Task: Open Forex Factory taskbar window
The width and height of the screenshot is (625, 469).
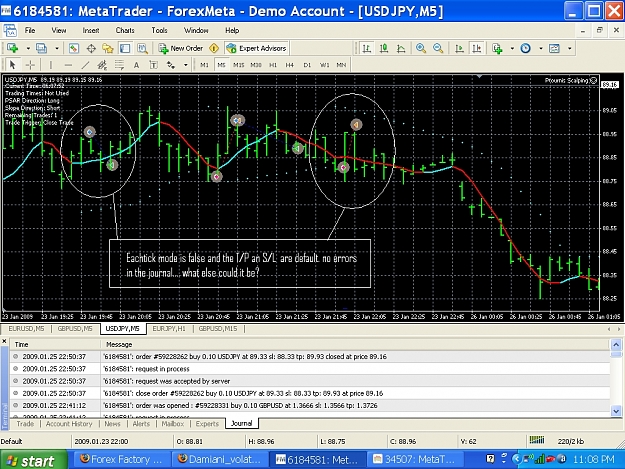Action: (121, 459)
